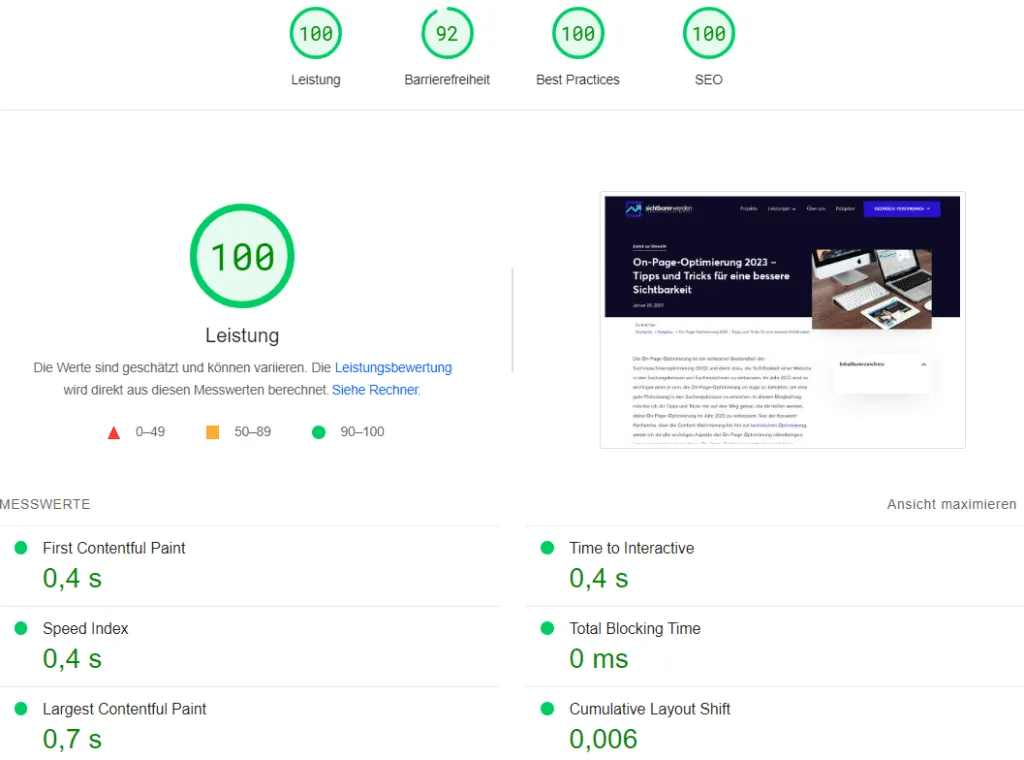Click the 90–100 legend range text
The image size is (1024, 760).
click(x=362, y=432)
